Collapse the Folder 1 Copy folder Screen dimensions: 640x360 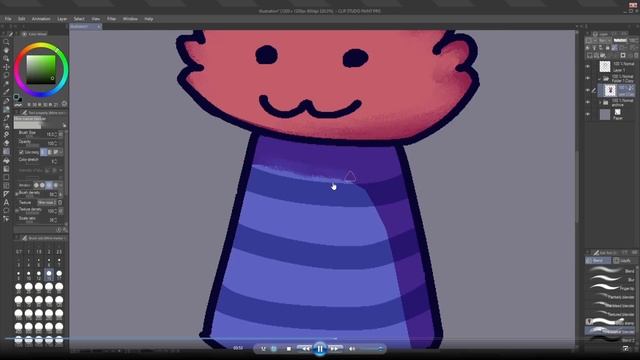tap(600, 78)
